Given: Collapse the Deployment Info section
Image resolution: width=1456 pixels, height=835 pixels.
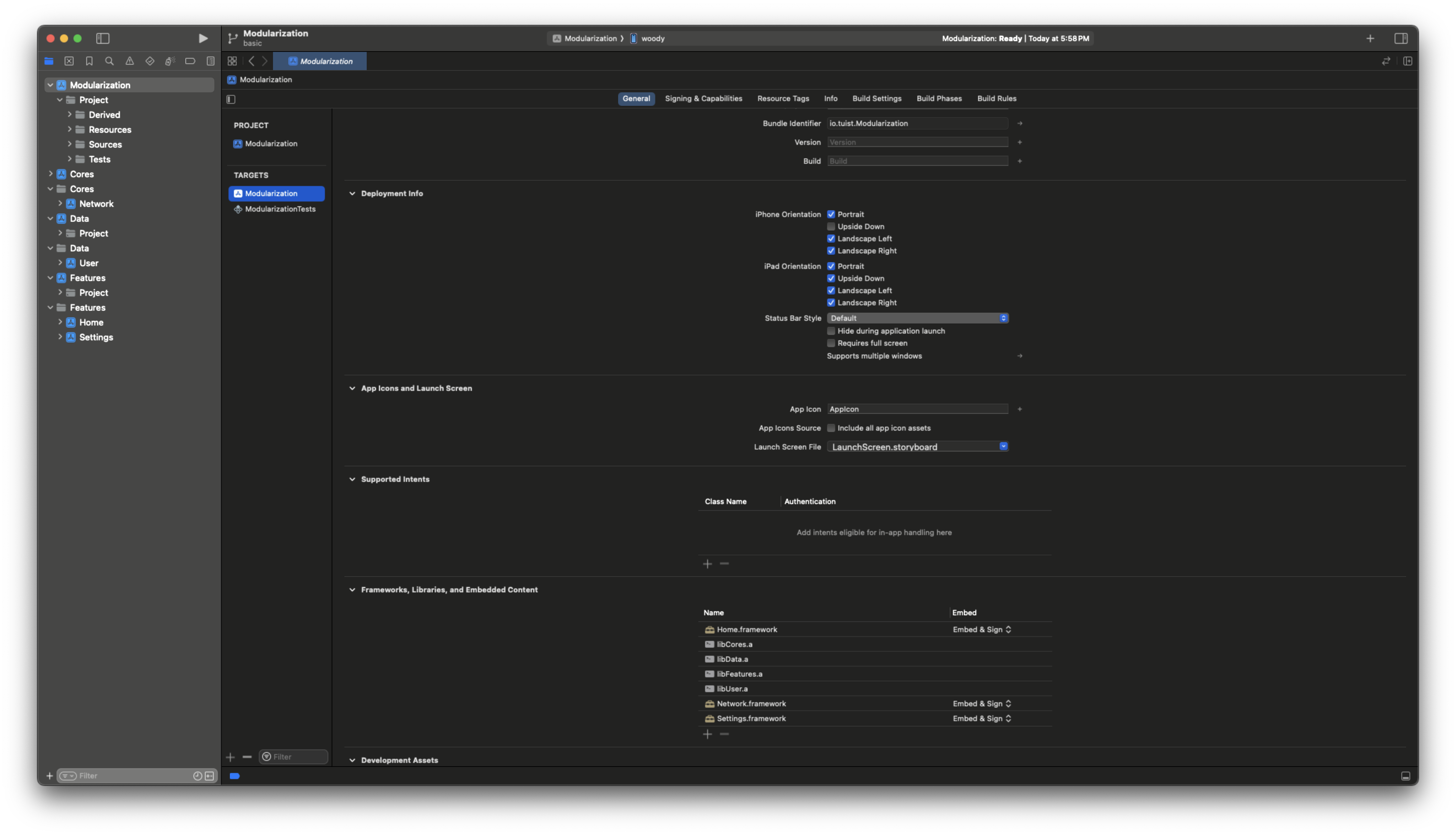Looking at the screenshot, I should [x=352, y=193].
